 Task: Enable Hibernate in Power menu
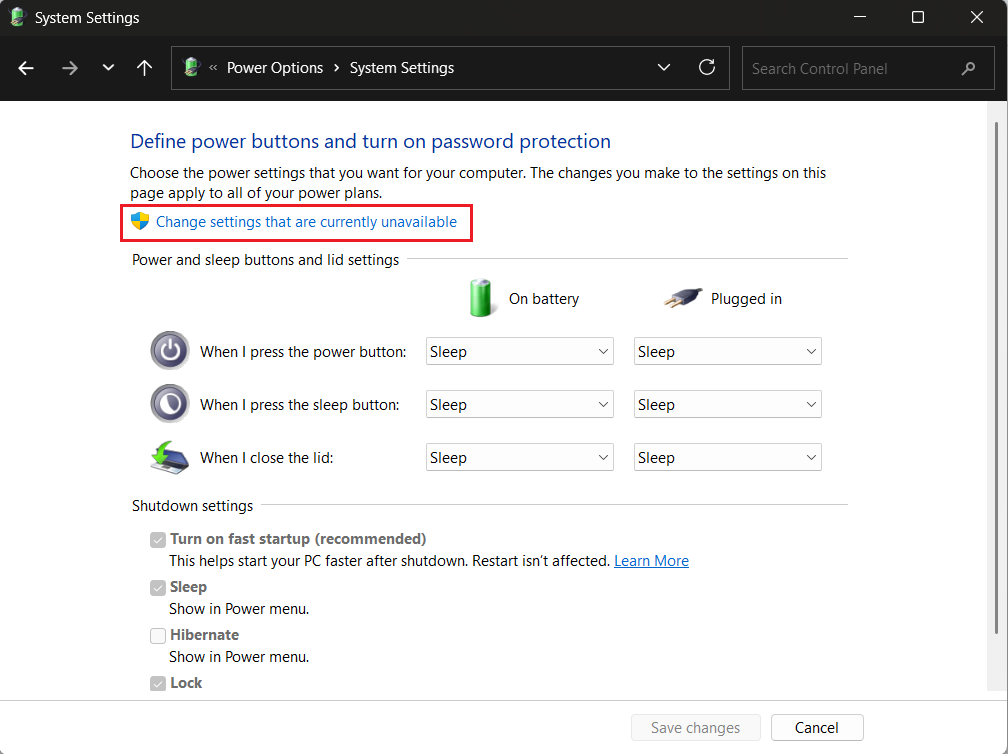tap(158, 636)
